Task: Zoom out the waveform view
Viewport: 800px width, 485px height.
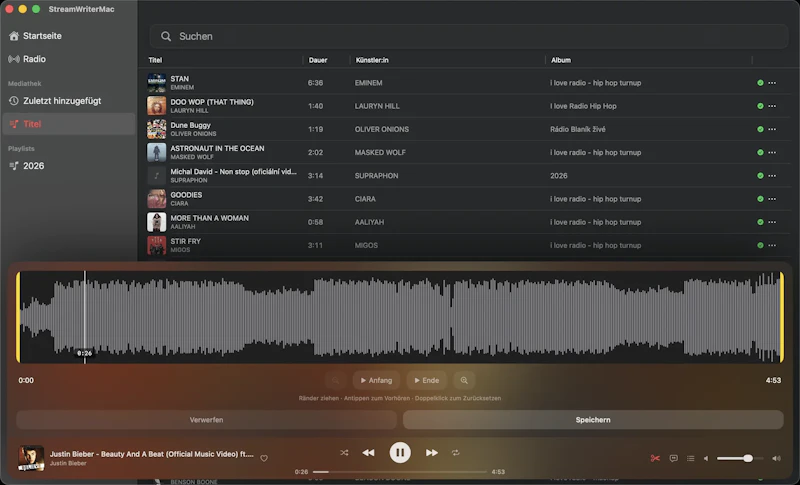Action: pyautogui.click(x=335, y=380)
